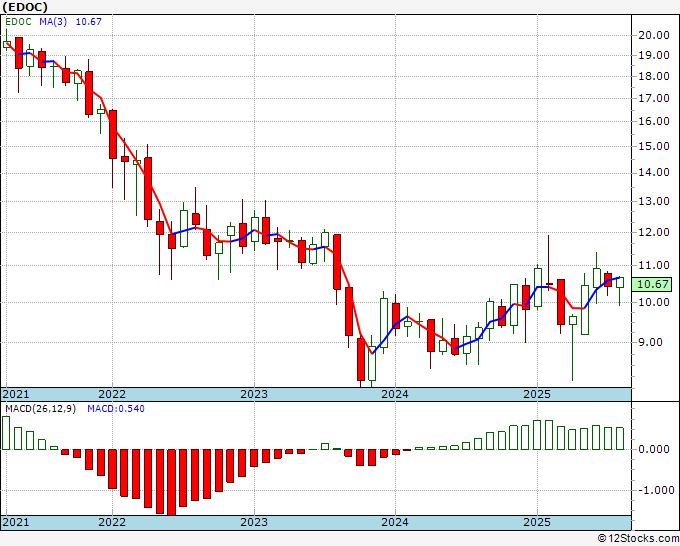Click the 13.00 price axis label

(654, 201)
